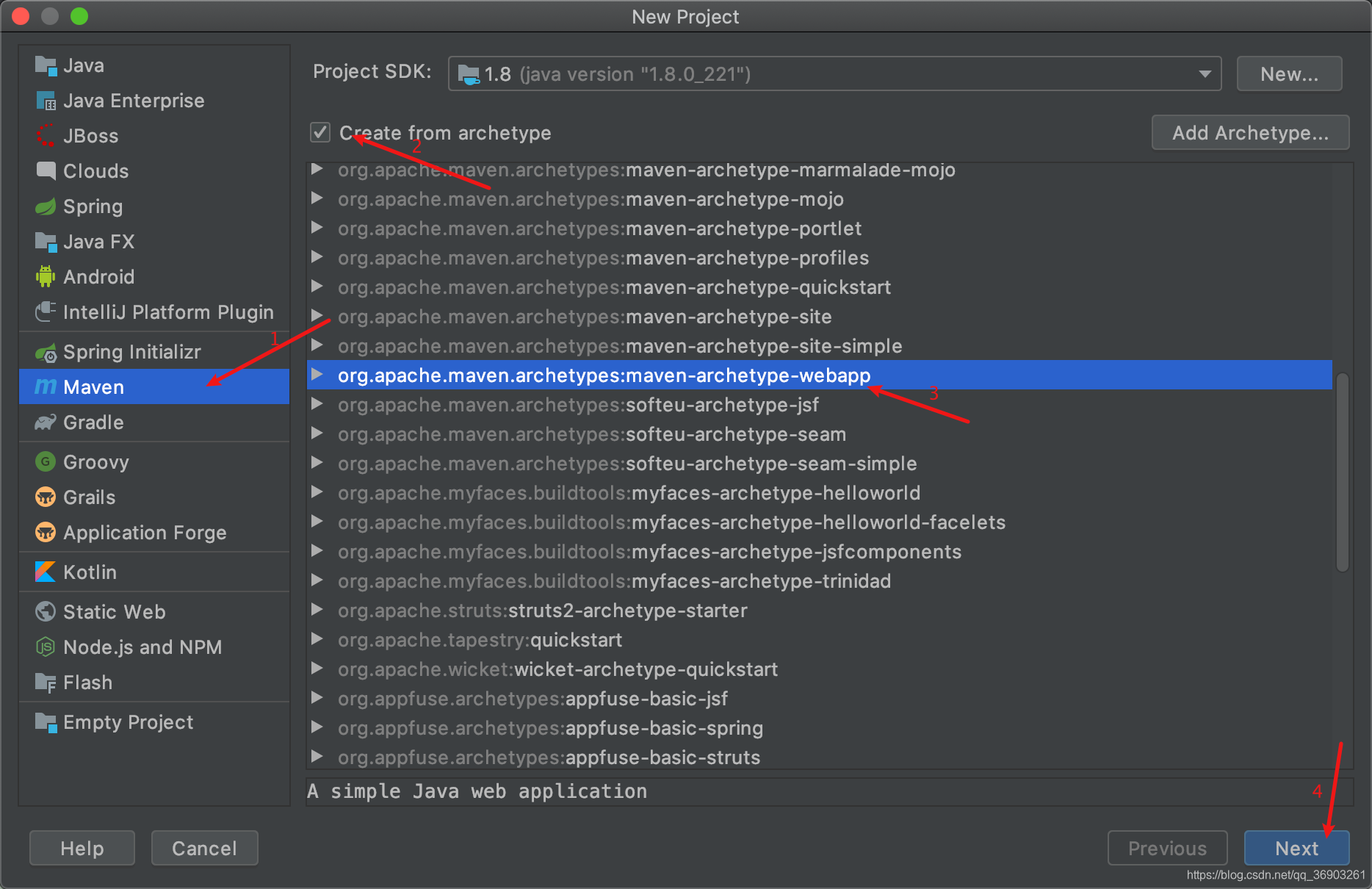Click the Flash folder icon

pyautogui.click(x=46, y=683)
